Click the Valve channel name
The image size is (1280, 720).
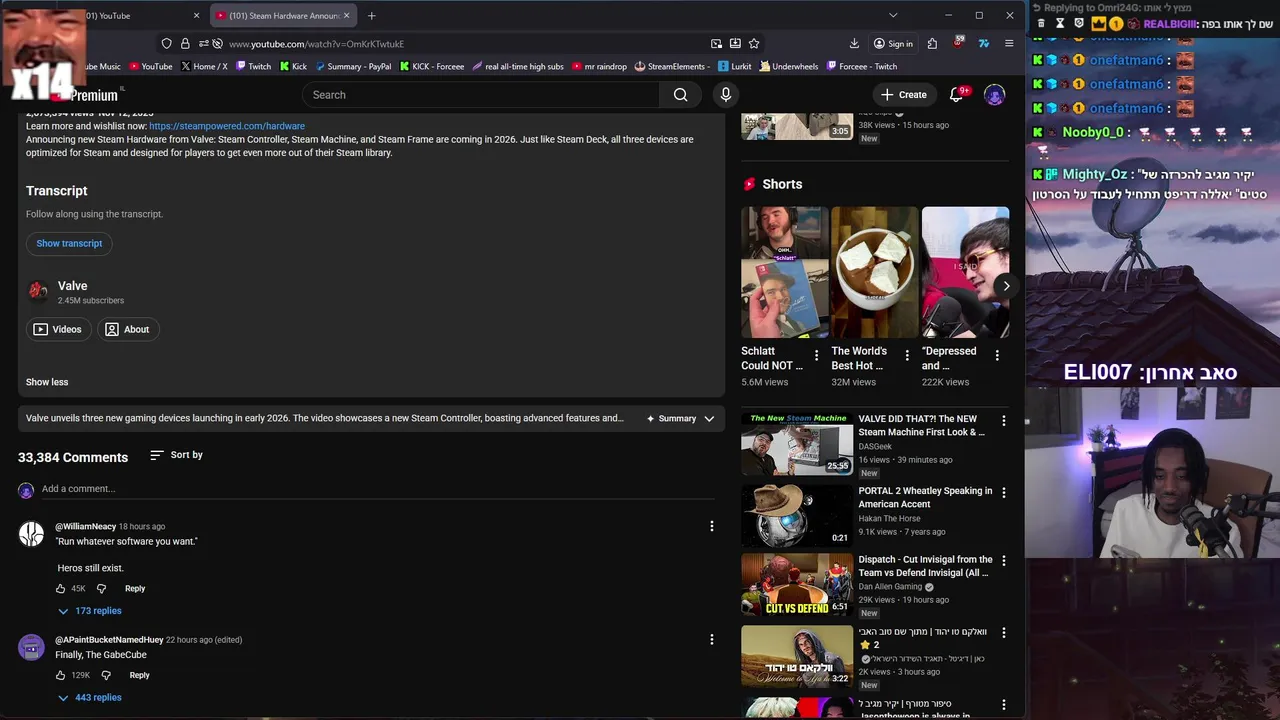coord(72,286)
